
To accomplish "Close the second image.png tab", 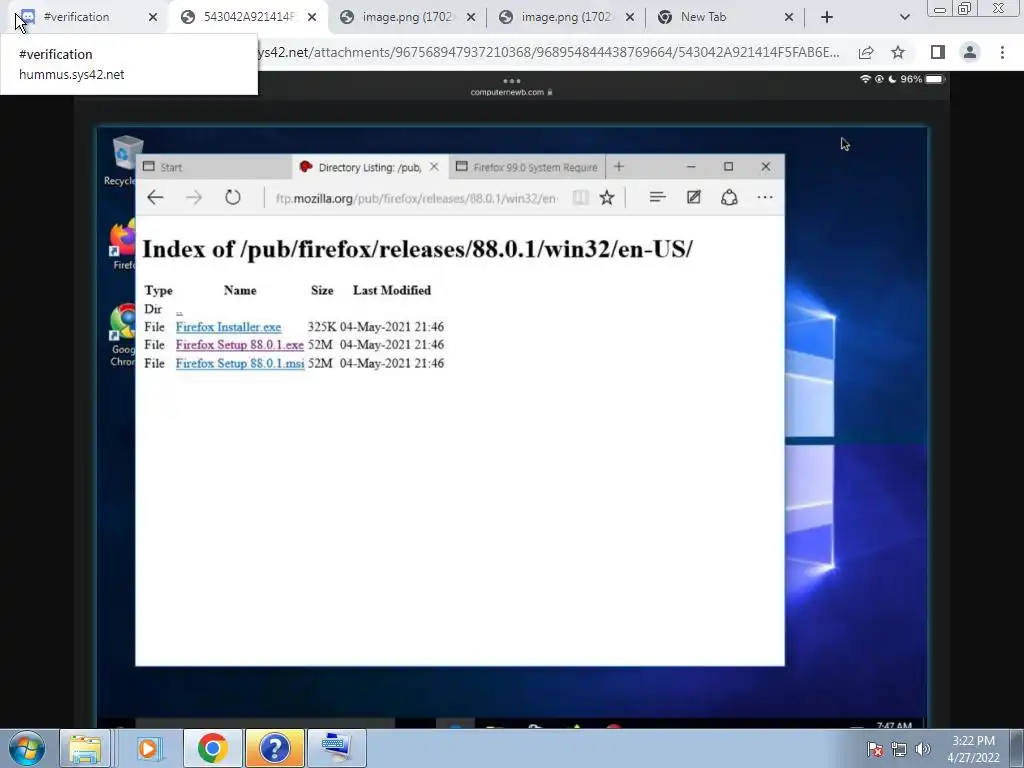I will click(630, 18).
